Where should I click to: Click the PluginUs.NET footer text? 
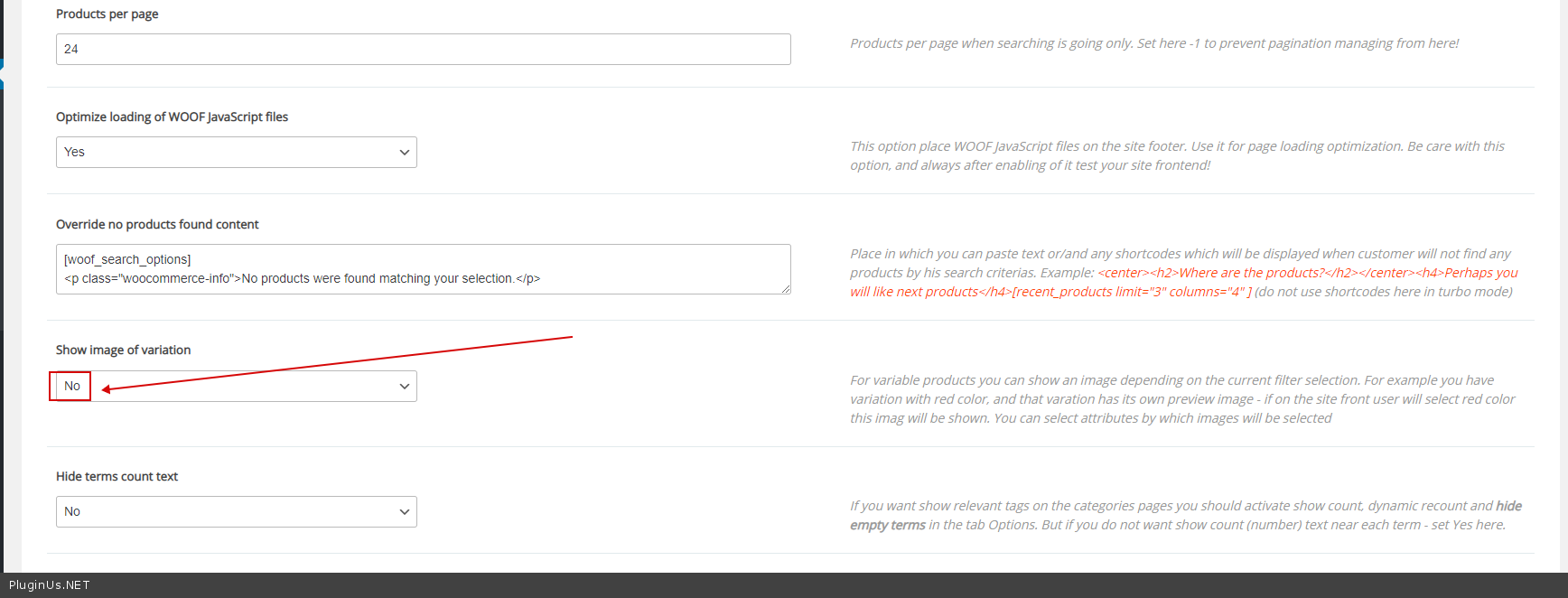pyautogui.click(x=50, y=585)
